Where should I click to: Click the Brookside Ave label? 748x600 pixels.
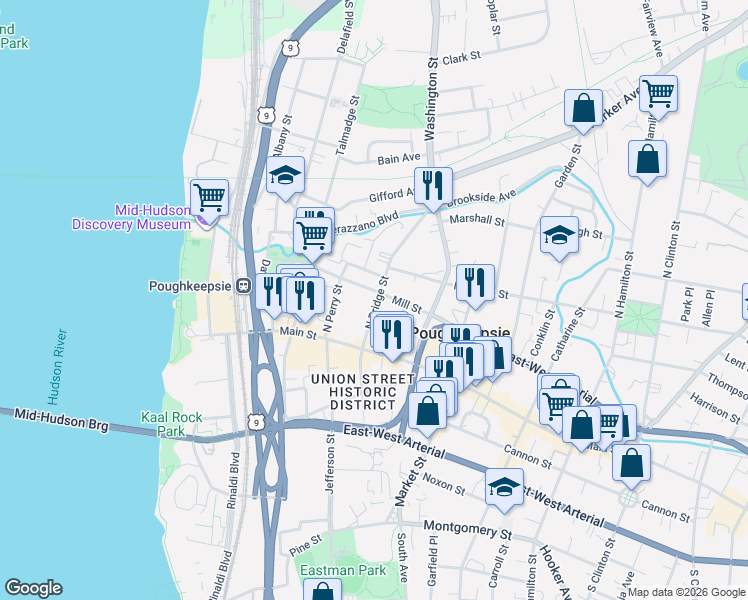[x=481, y=198]
